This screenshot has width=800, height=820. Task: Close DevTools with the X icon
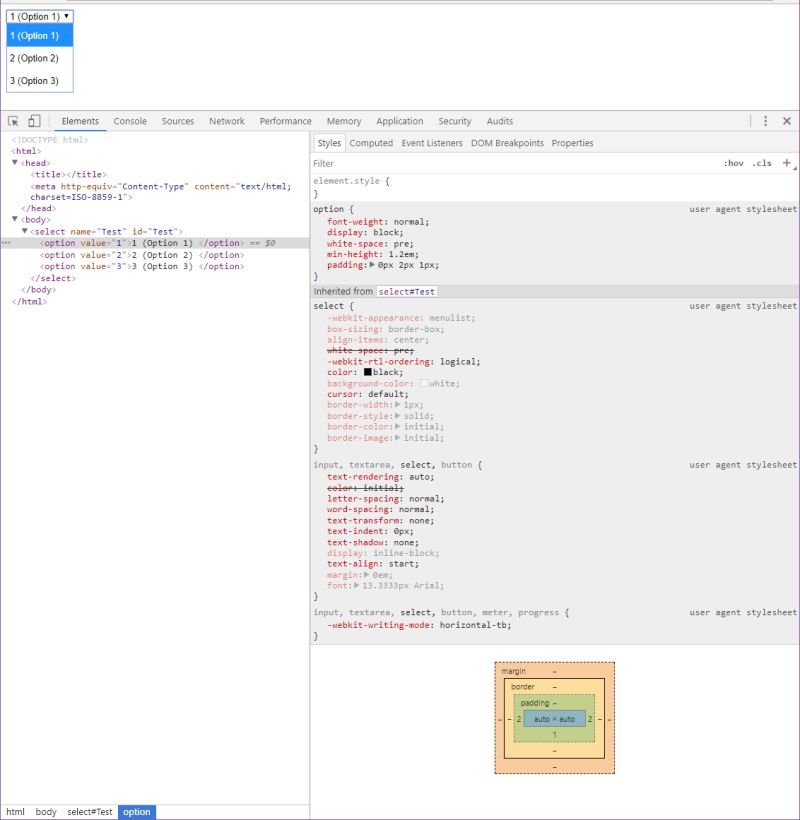pos(785,120)
